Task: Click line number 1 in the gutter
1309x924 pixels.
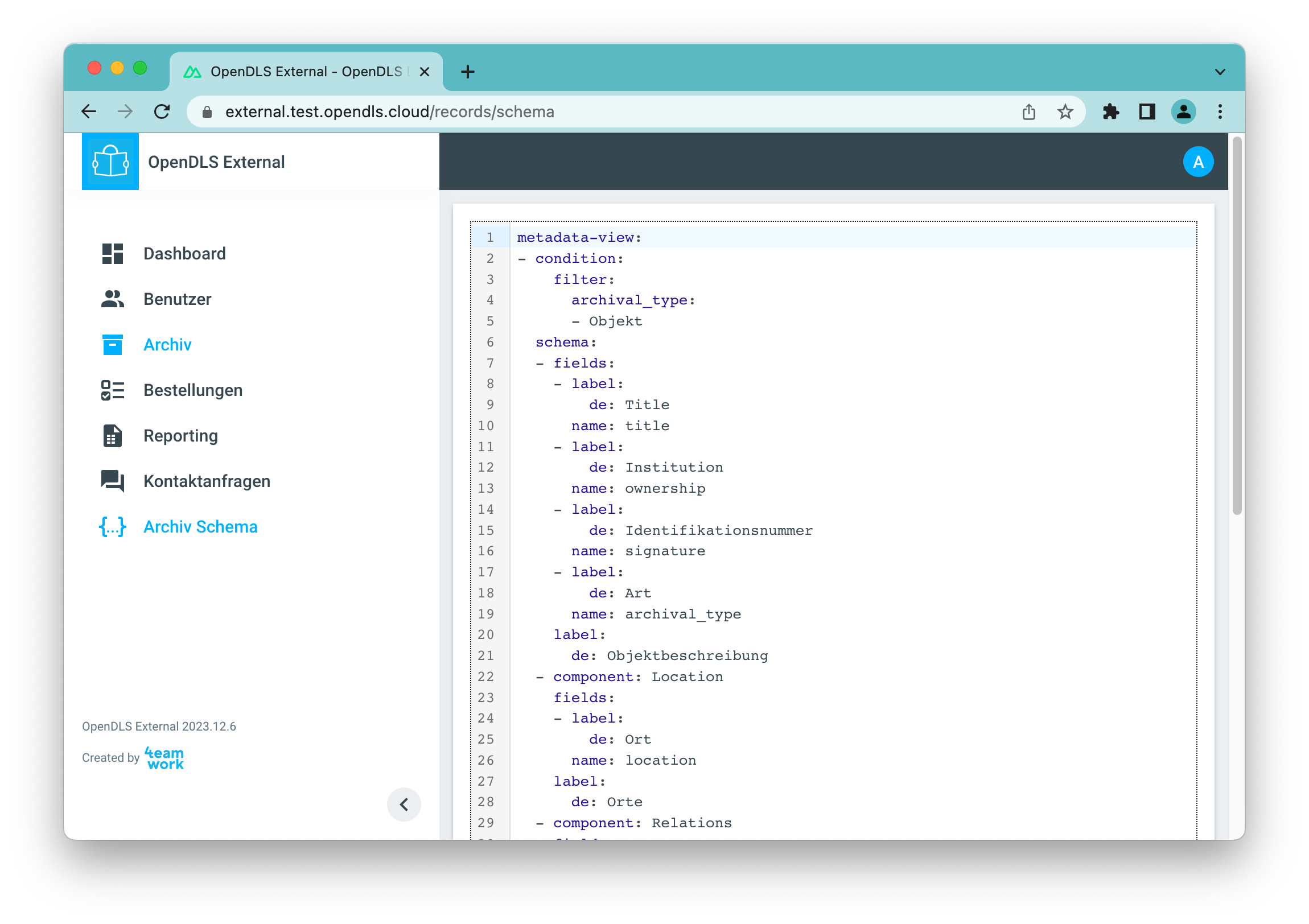Action: (x=489, y=237)
